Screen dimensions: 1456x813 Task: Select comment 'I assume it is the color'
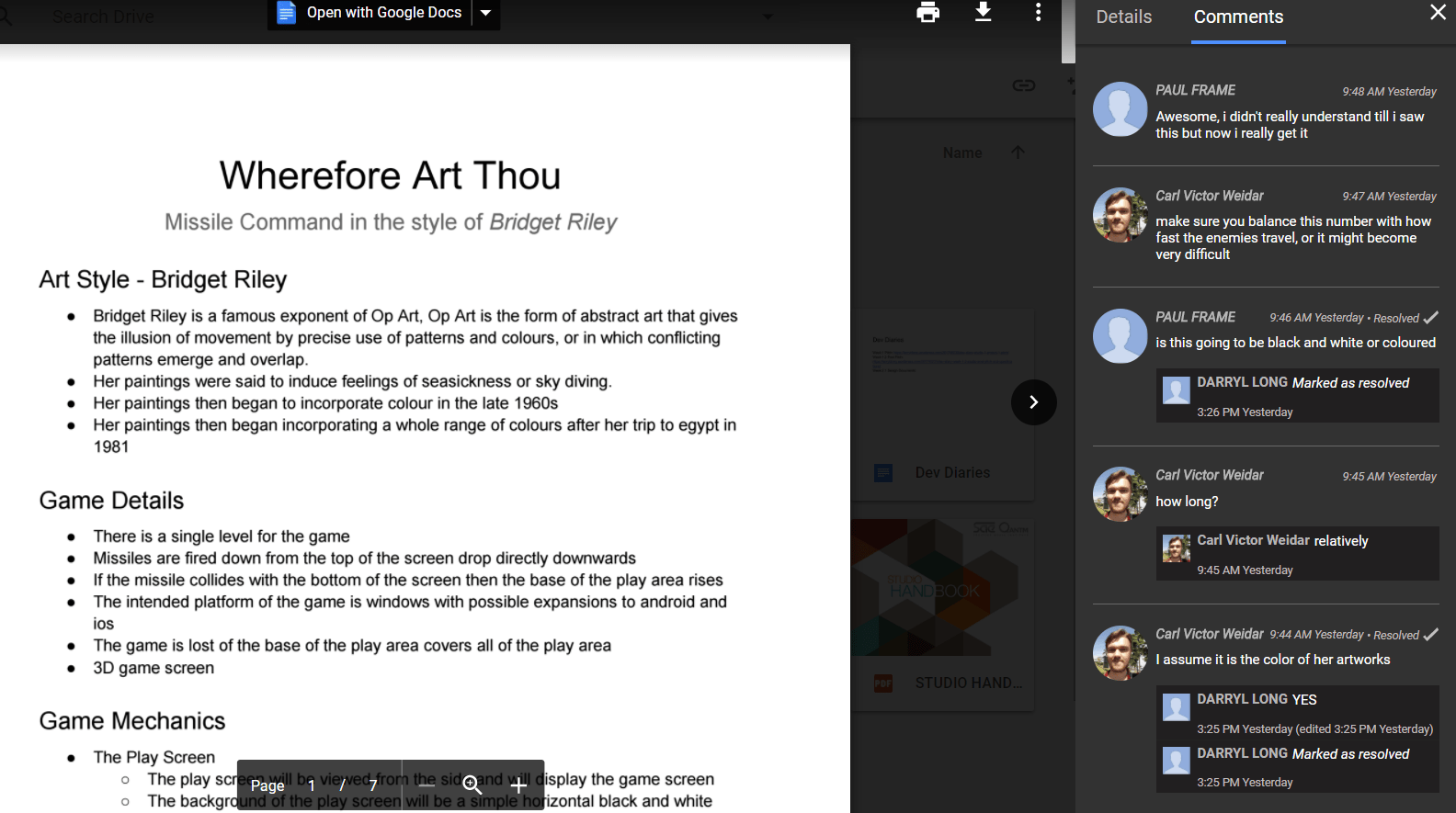1273,660
